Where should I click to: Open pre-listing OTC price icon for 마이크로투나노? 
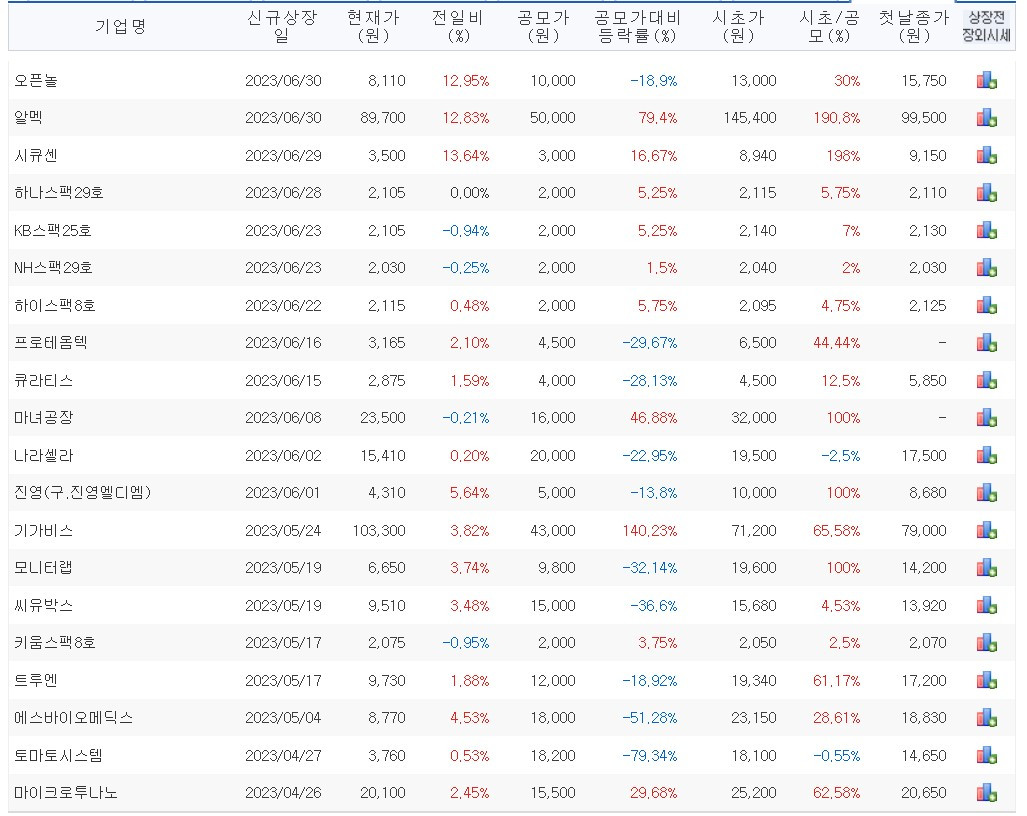986,792
